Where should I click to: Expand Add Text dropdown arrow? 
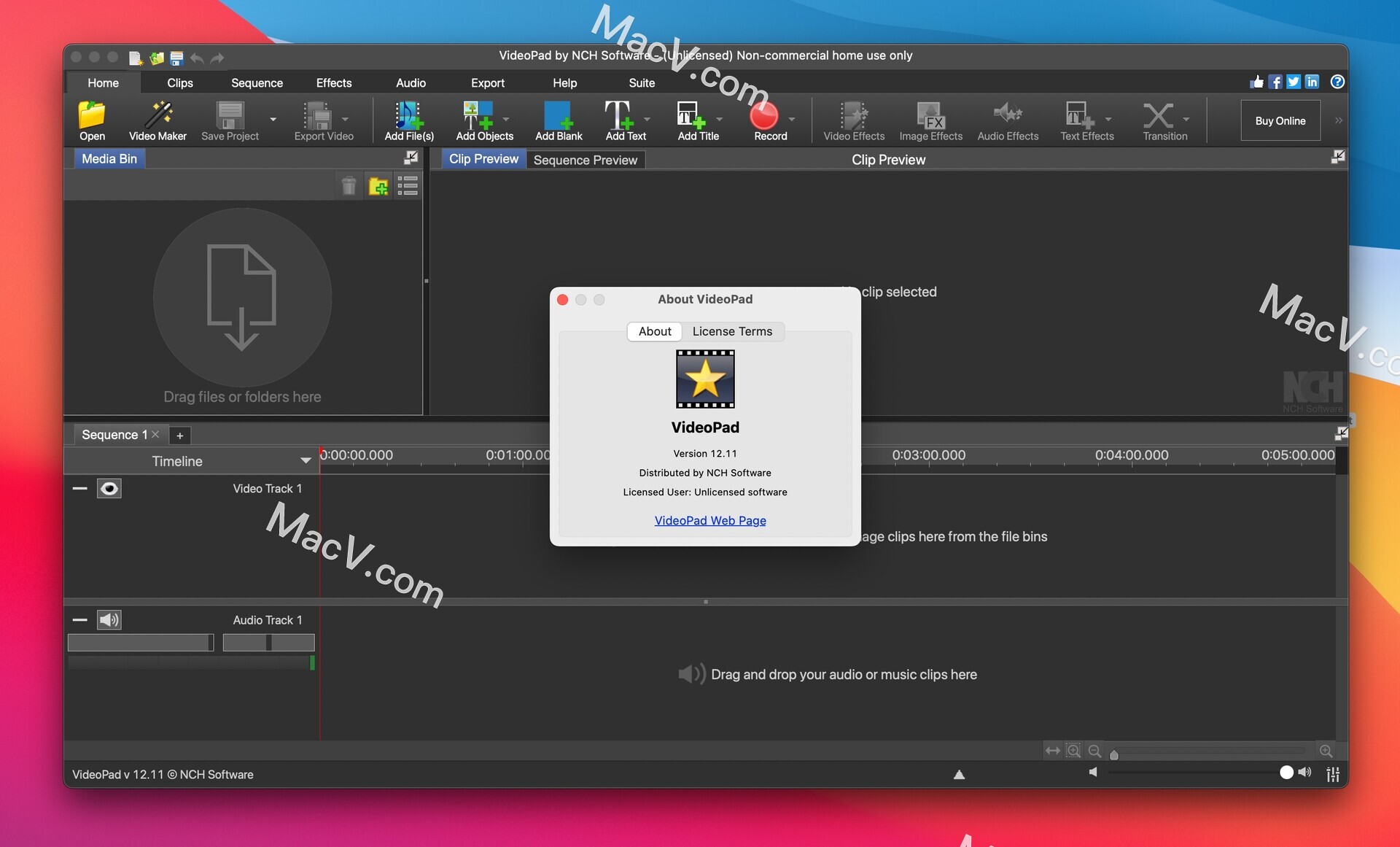click(646, 119)
